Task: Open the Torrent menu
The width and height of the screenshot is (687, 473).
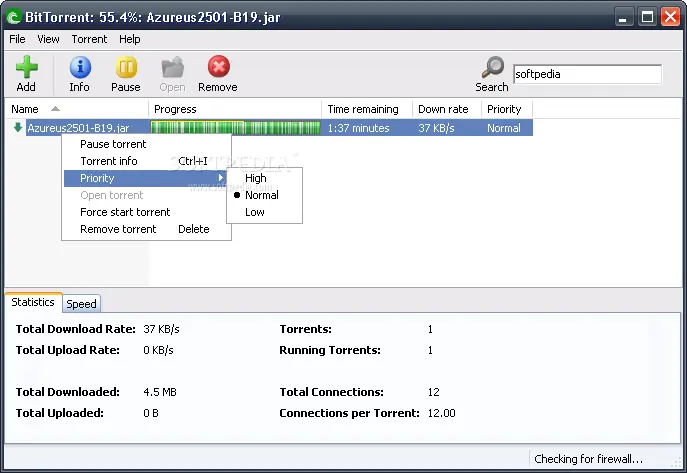Action: coord(89,39)
